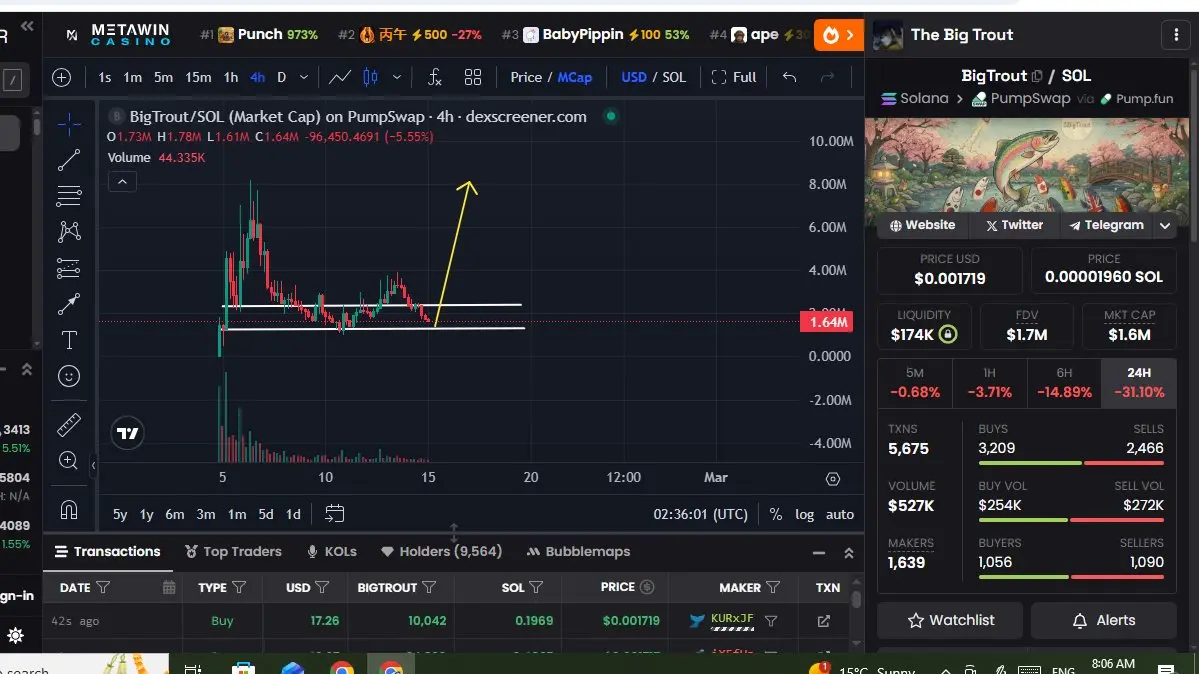Switch to the KOLs tab

click(332, 552)
